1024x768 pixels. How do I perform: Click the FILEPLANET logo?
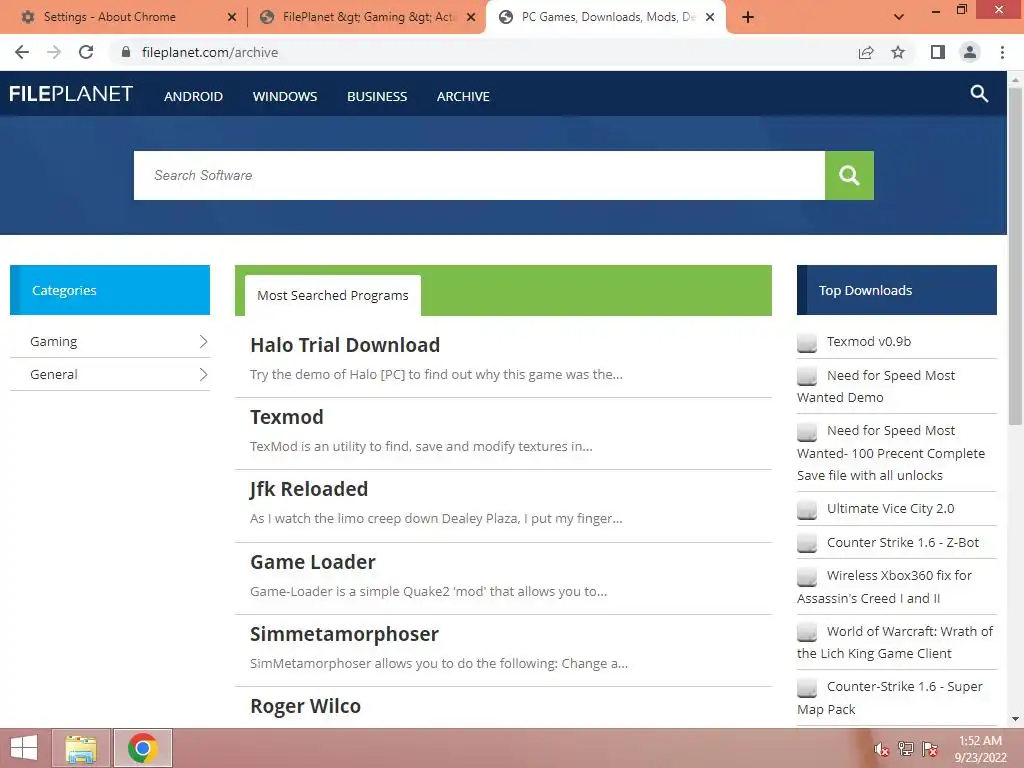pyautogui.click(x=71, y=94)
